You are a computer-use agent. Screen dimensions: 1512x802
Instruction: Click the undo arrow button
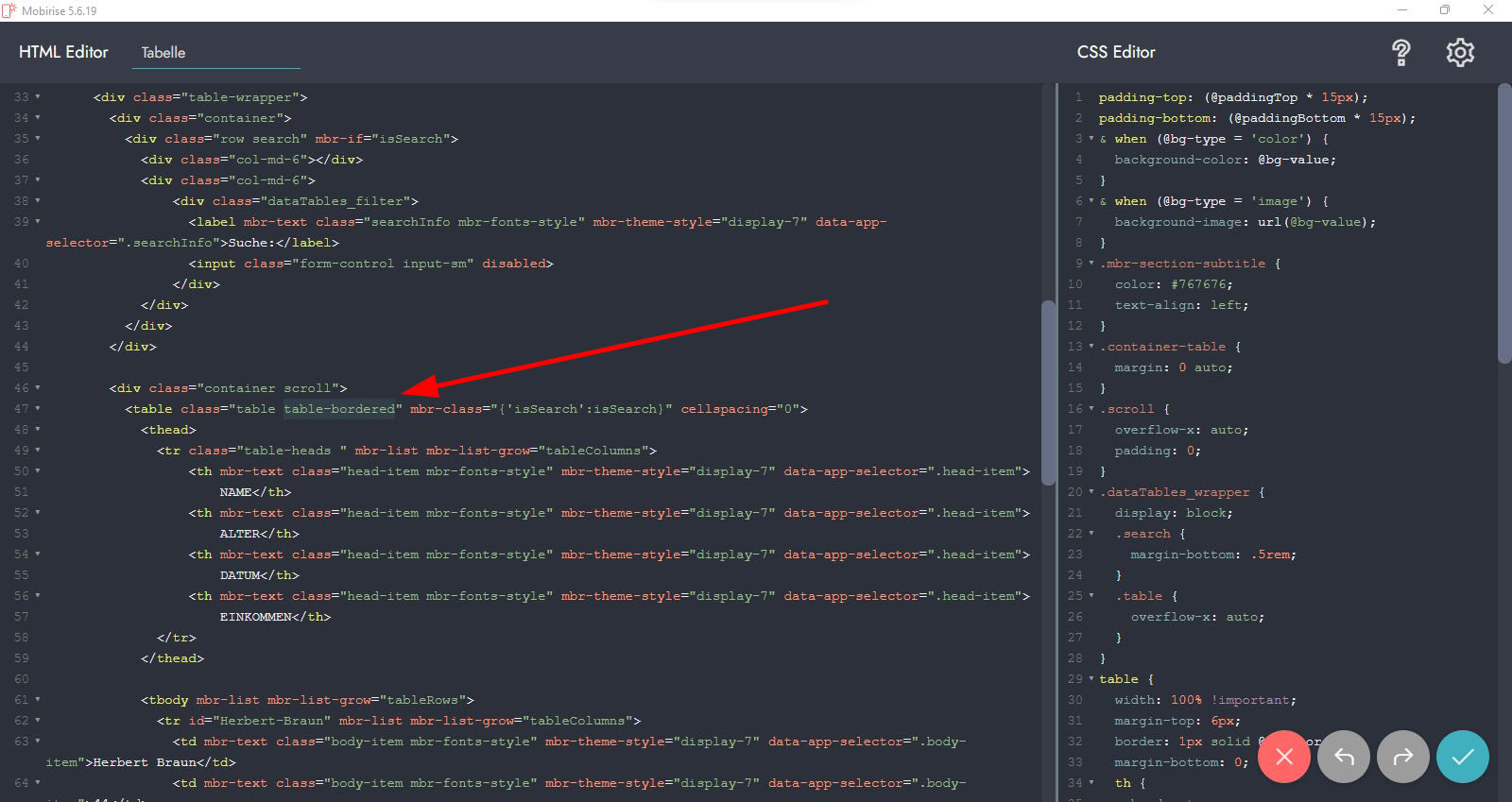(1343, 757)
